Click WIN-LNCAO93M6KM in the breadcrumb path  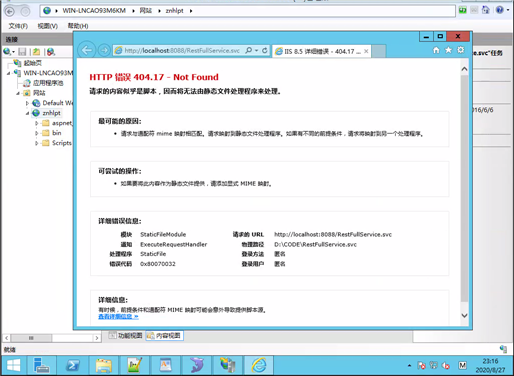click(94, 11)
